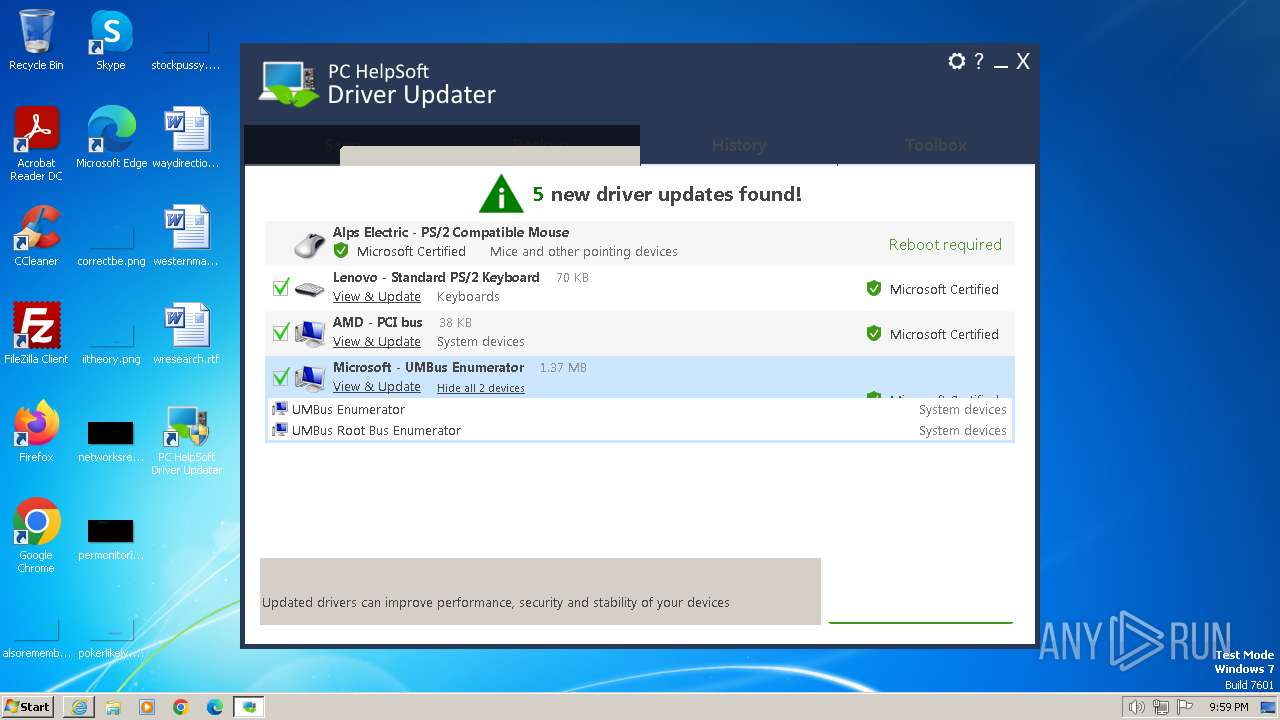
Task: Click the Start button
Action: (27, 706)
